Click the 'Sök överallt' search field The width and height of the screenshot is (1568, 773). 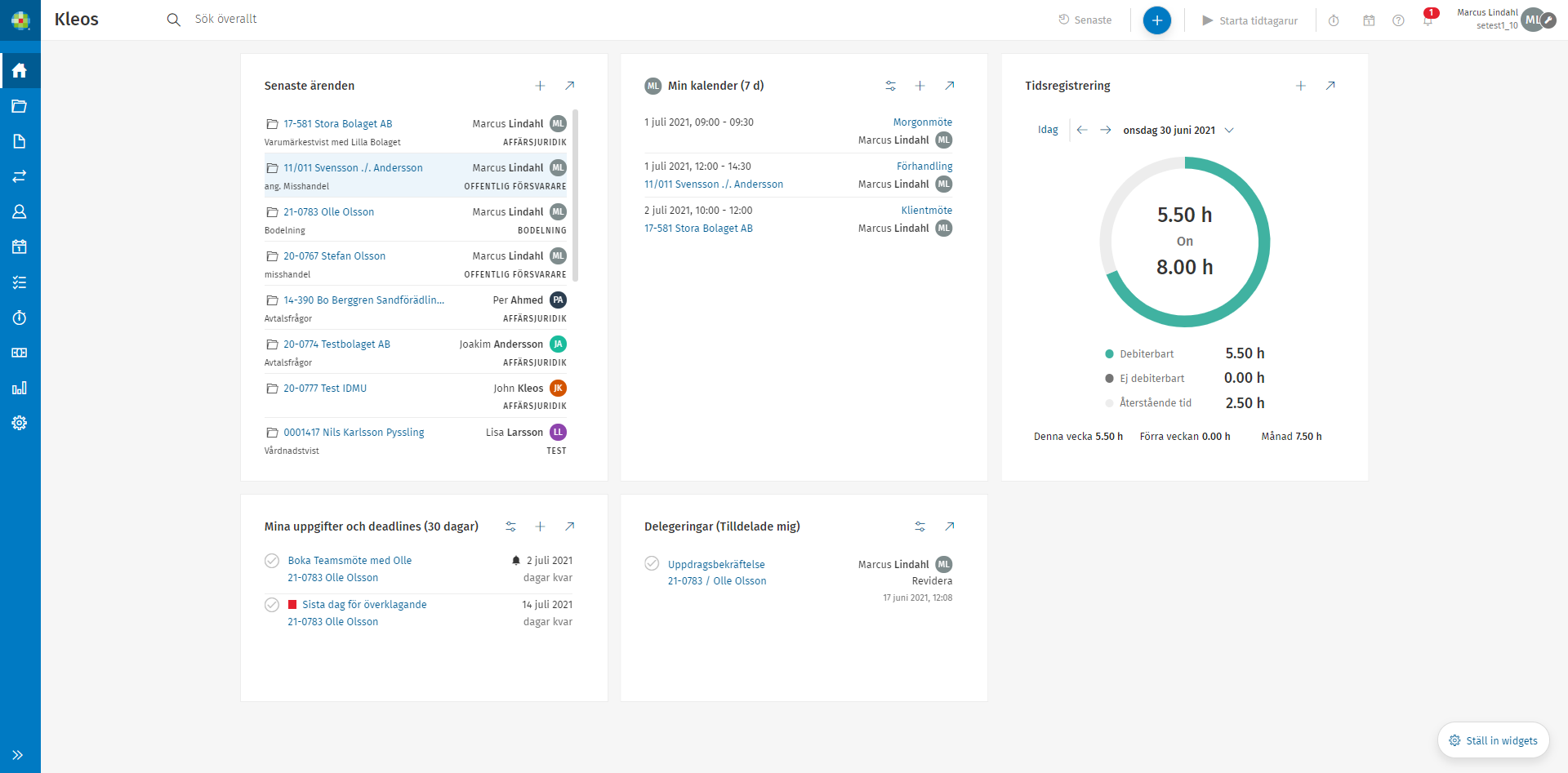(226, 20)
